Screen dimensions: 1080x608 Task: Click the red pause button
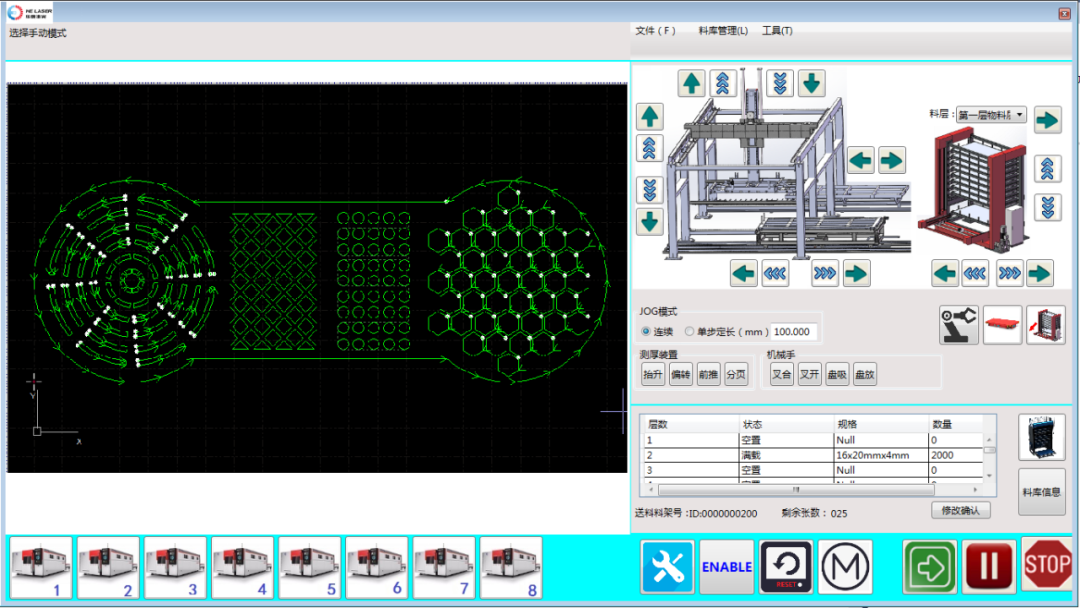tap(988, 567)
